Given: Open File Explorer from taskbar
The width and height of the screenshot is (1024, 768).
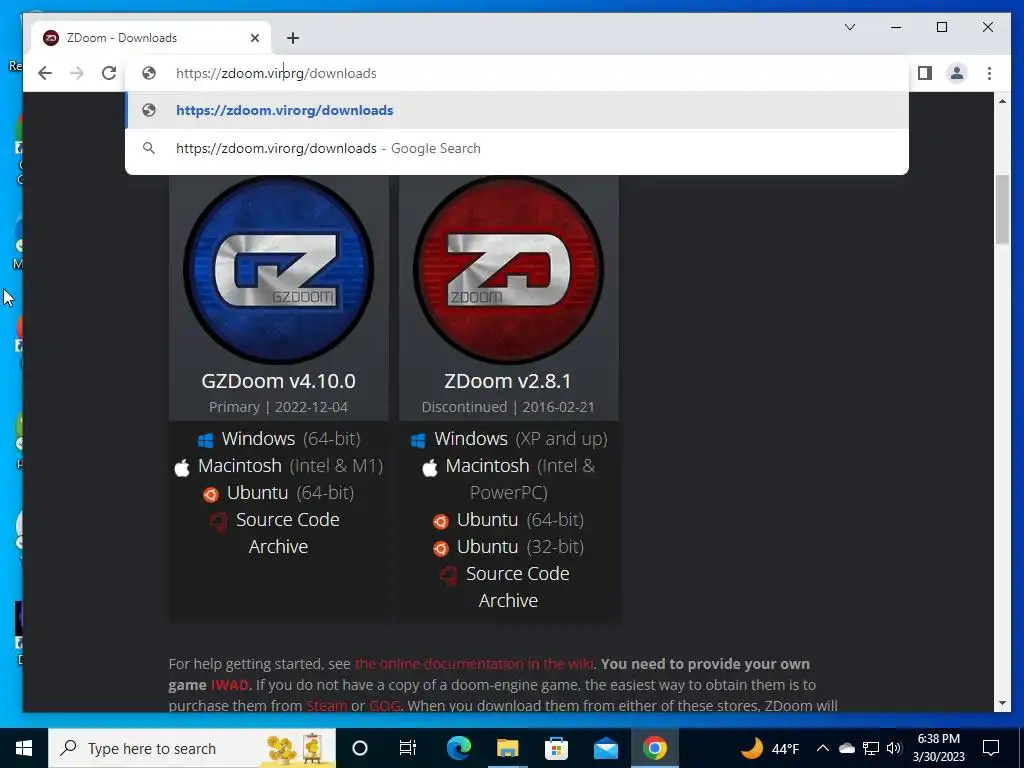Looking at the screenshot, I should [x=507, y=748].
